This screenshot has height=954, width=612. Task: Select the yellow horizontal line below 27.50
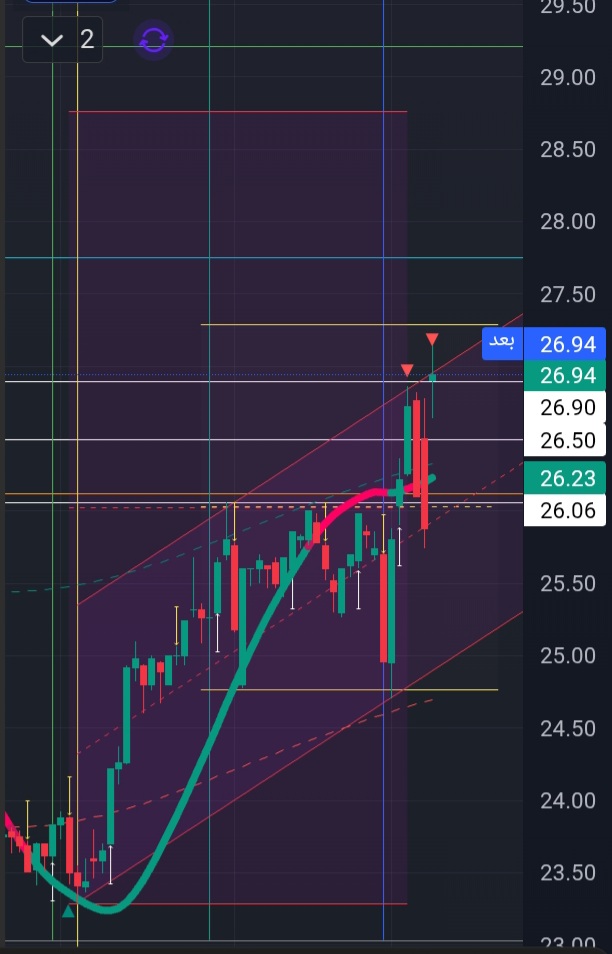tap(349, 324)
